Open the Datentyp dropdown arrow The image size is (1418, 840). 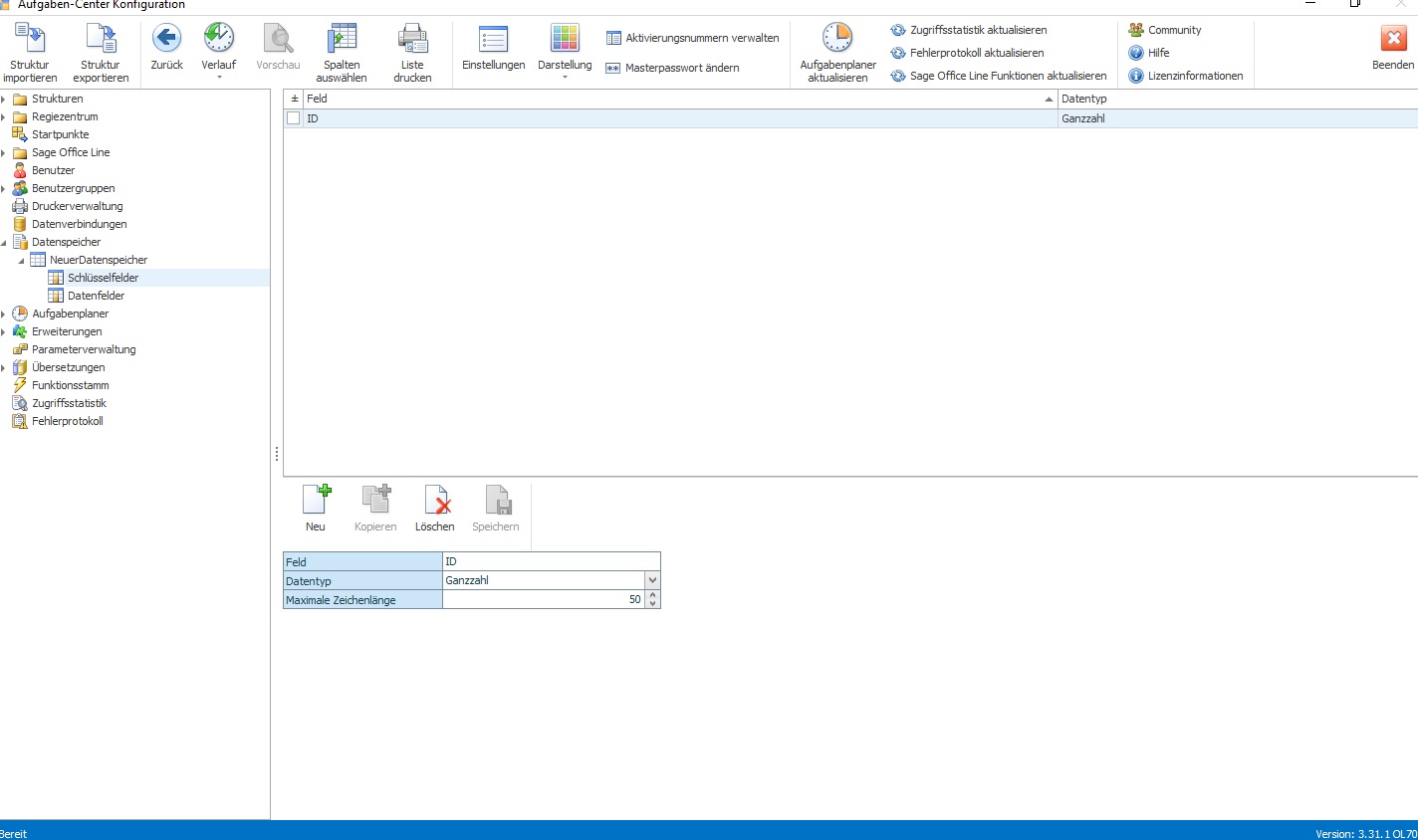click(652, 580)
